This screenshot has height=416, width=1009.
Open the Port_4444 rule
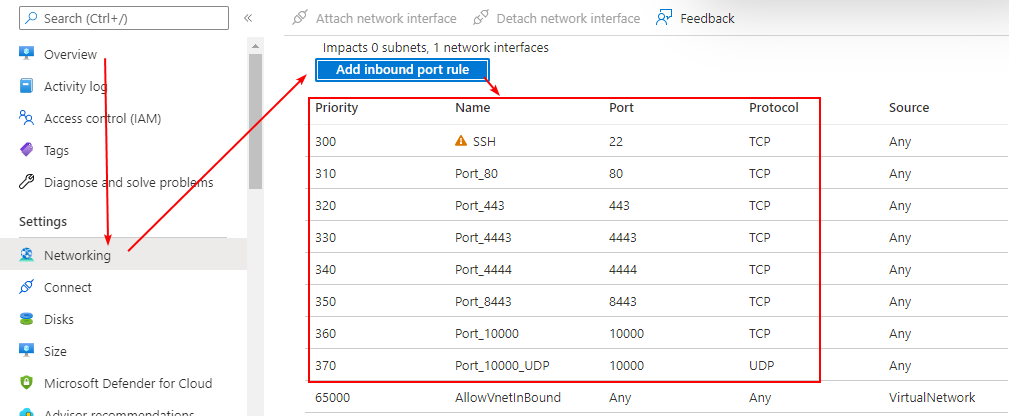(483, 270)
